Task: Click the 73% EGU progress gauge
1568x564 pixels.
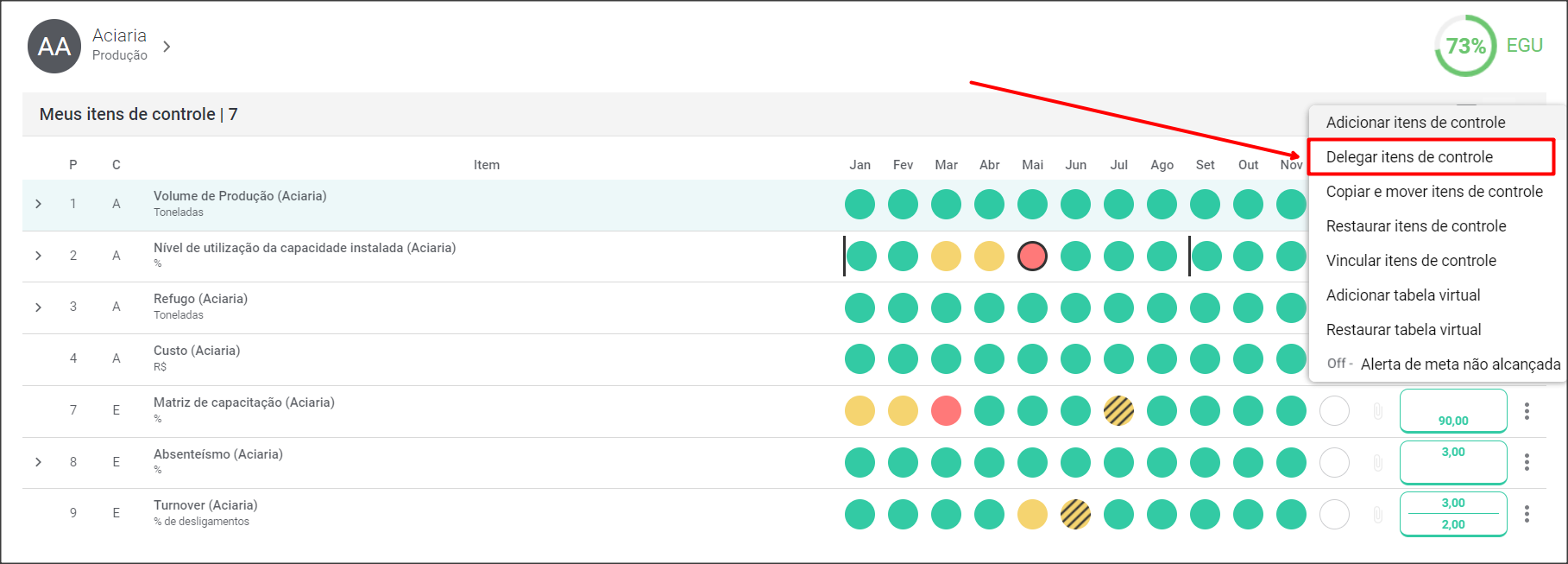Action: point(1465,46)
